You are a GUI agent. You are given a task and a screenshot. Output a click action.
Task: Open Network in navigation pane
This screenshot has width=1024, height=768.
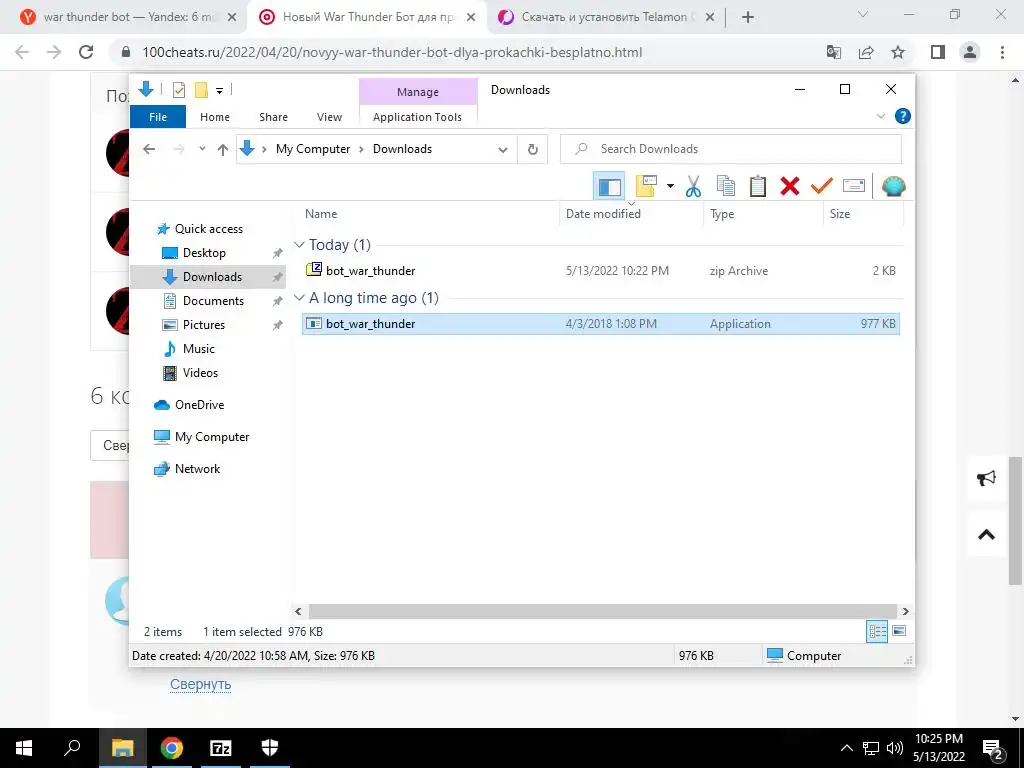point(197,469)
